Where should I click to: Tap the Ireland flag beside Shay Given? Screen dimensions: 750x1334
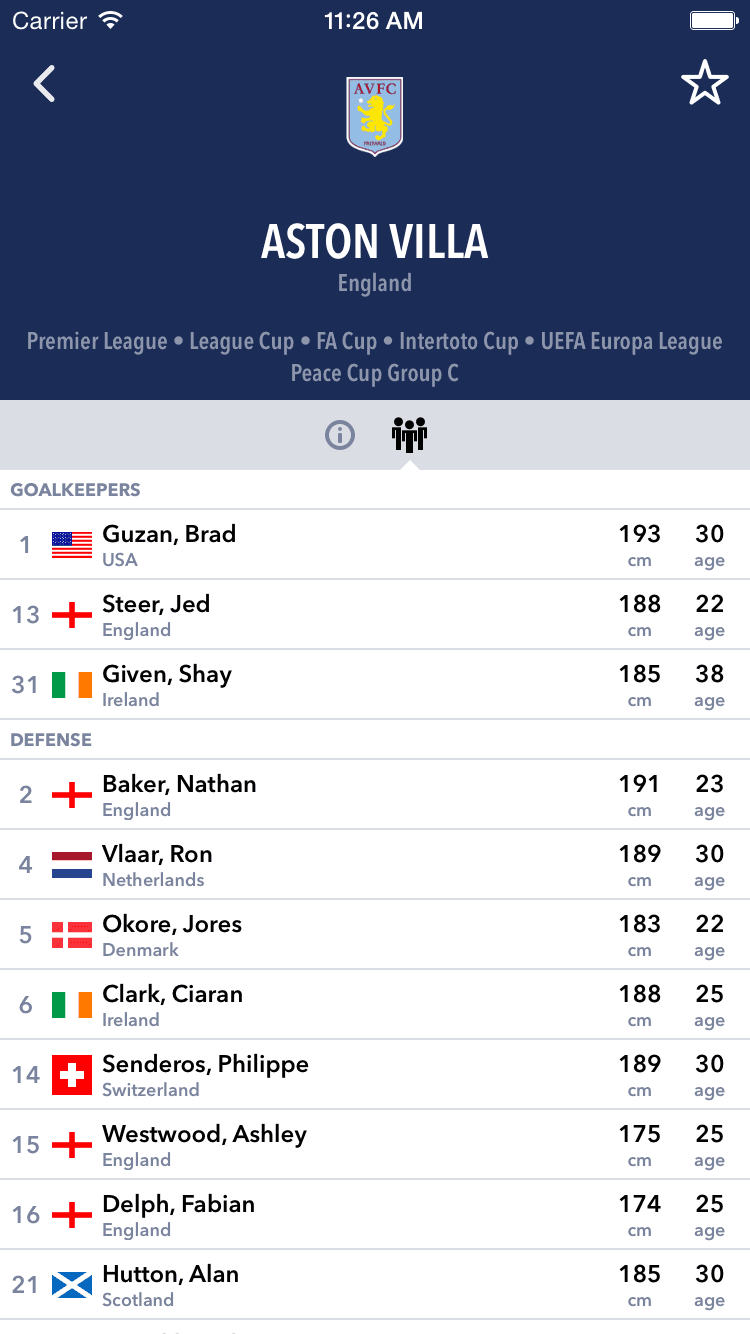(72, 685)
